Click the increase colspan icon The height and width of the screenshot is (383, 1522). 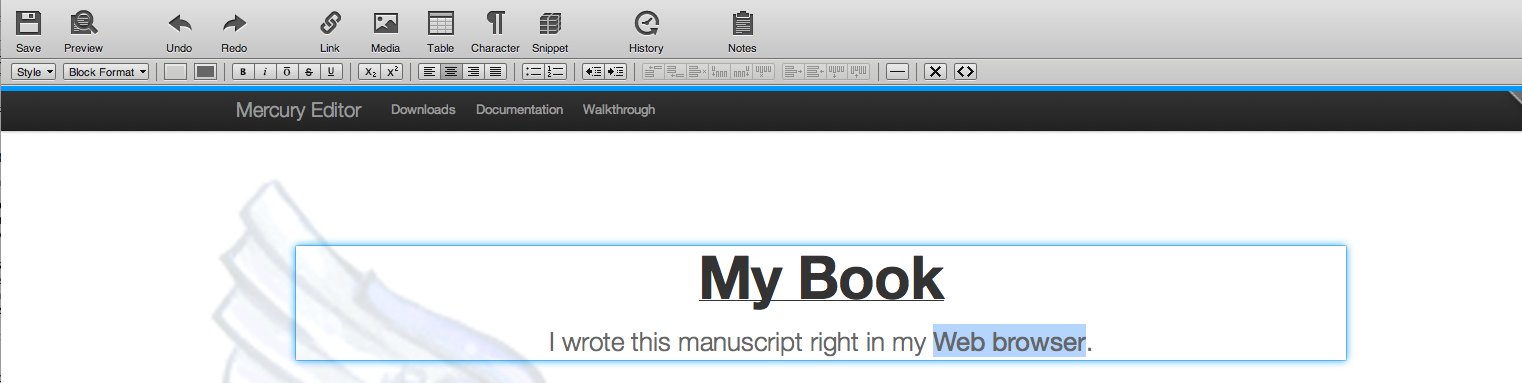[793, 72]
